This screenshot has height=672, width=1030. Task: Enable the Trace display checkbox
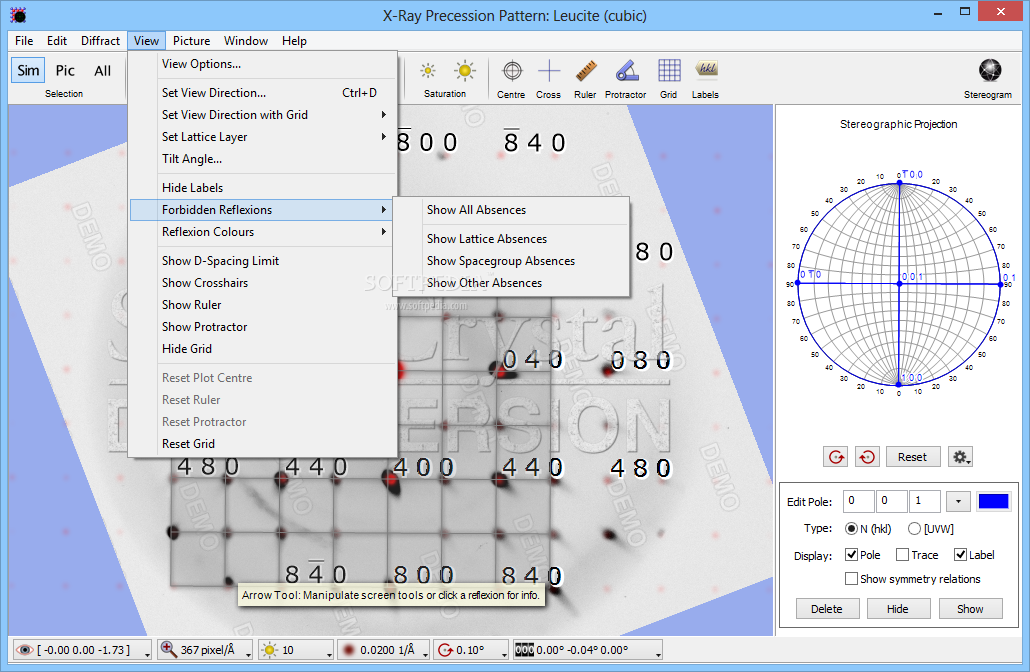coord(903,554)
